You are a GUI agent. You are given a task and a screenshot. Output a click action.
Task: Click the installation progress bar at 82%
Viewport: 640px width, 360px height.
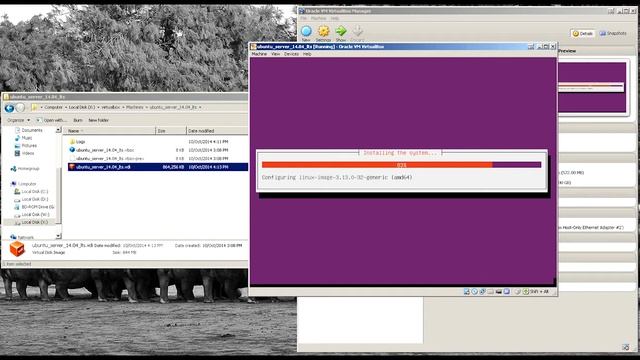[x=402, y=165]
